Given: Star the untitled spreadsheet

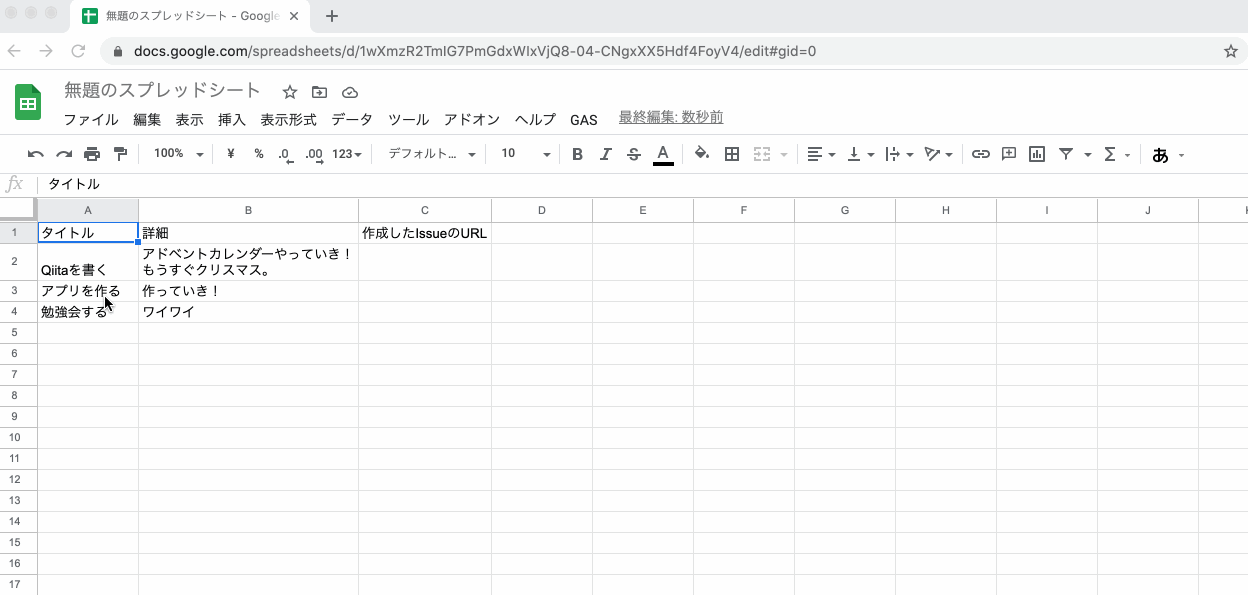Looking at the screenshot, I should click(290, 92).
